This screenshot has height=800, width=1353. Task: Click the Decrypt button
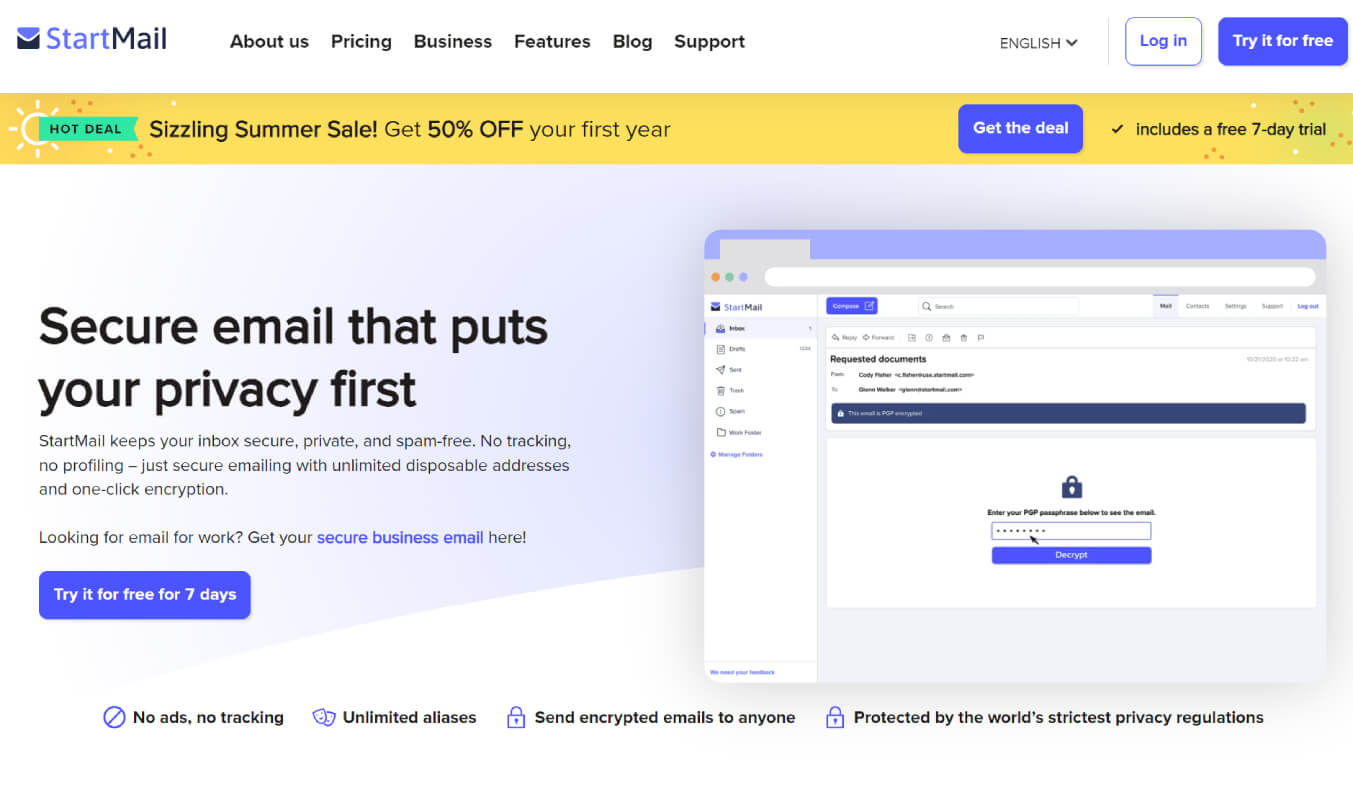tap(1071, 555)
